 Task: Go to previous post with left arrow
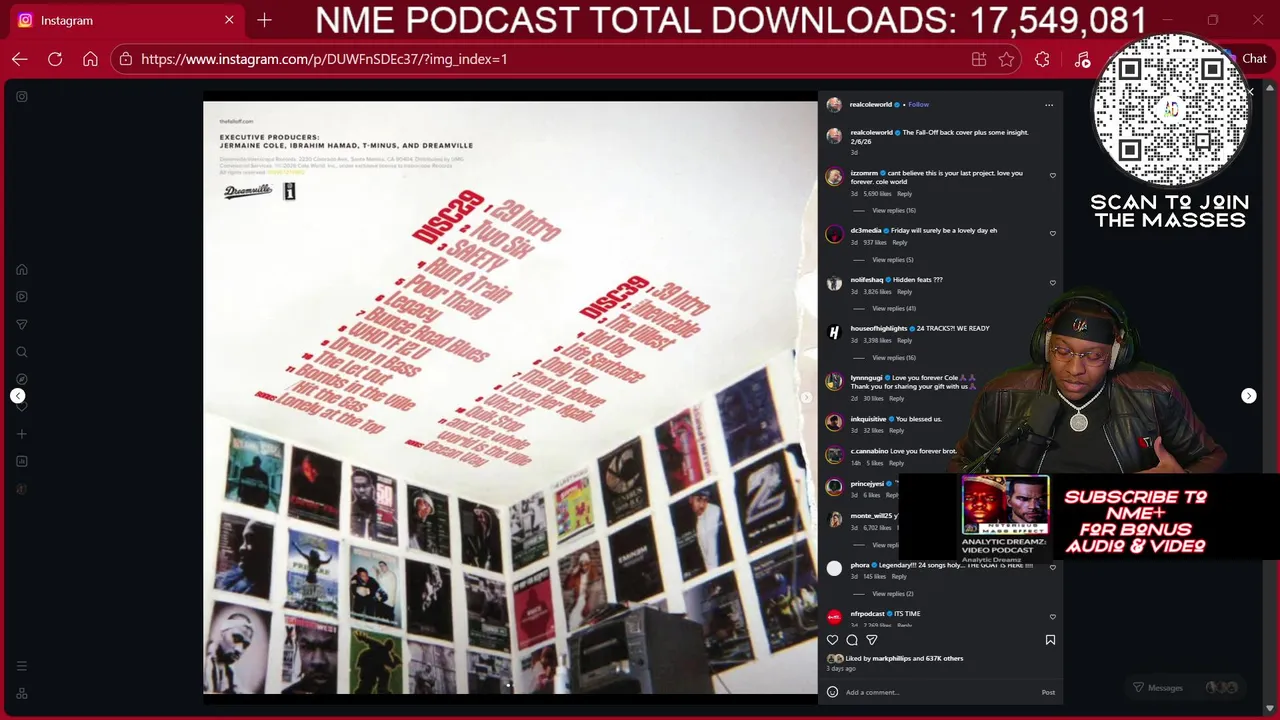17,396
